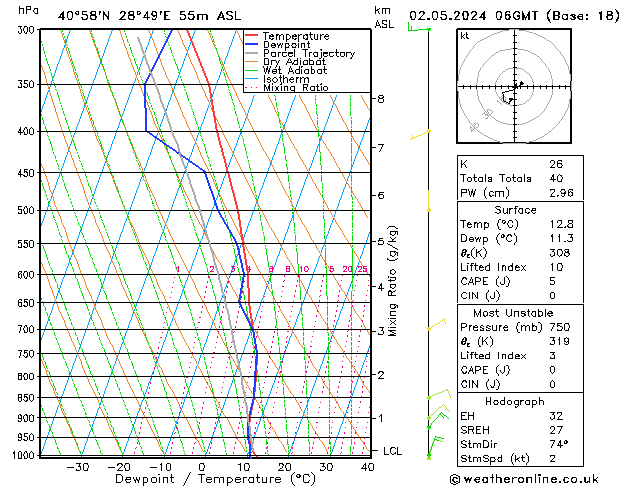629x486 pixels.
Task: Click the SREH value 27
Action: [556, 430]
